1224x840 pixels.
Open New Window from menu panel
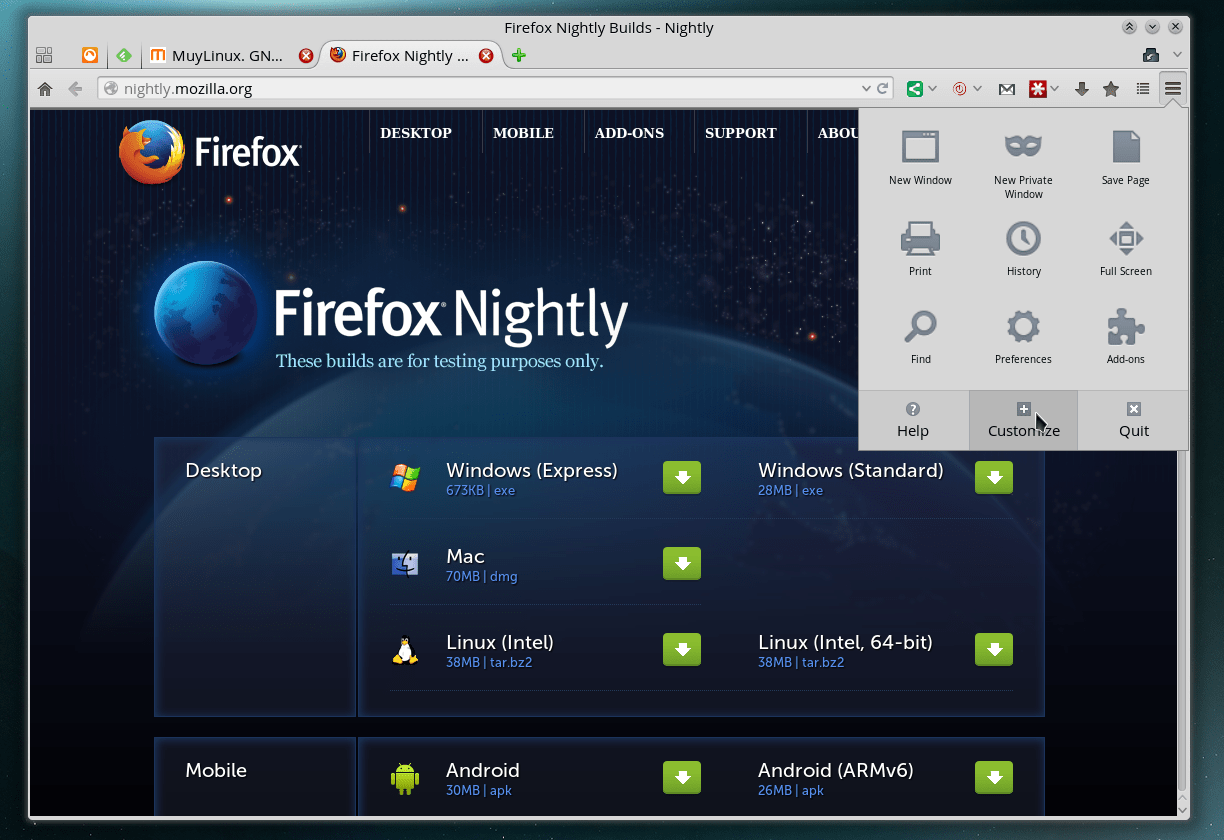tap(920, 158)
